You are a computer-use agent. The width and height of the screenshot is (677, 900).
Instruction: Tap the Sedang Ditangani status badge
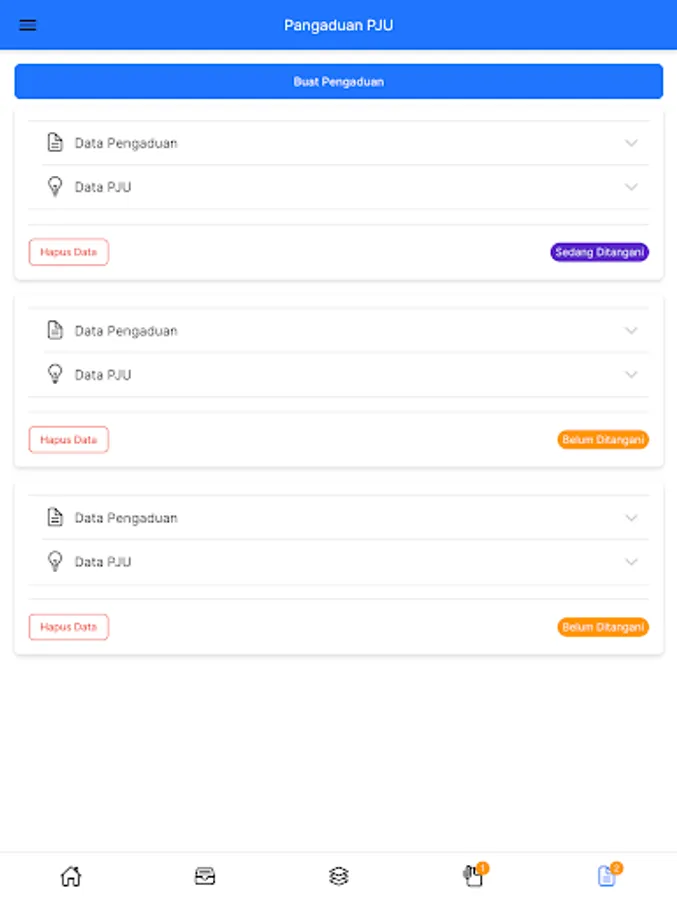pos(599,252)
